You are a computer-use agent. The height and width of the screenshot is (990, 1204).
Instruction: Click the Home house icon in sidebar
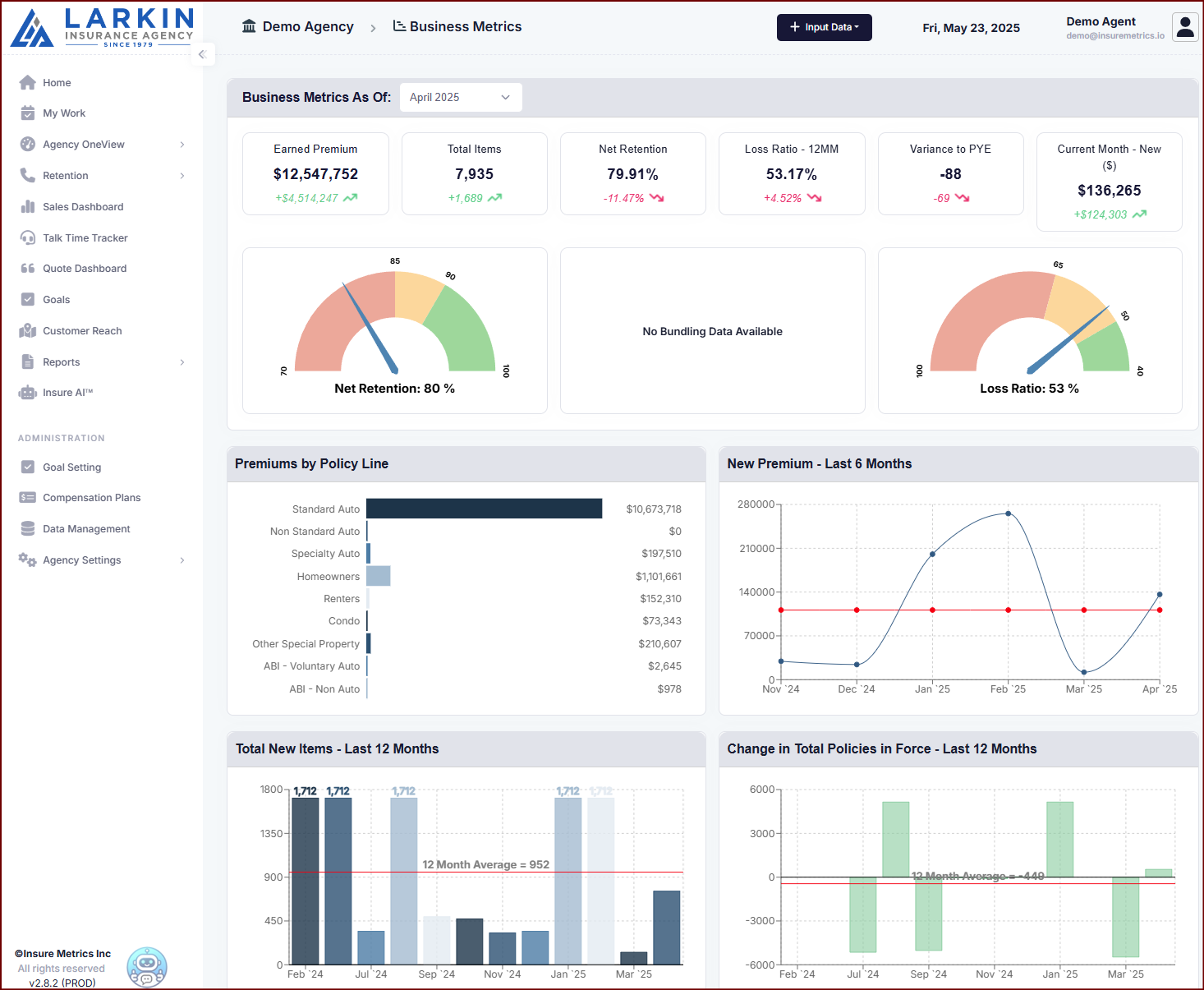pyautogui.click(x=28, y=82)
